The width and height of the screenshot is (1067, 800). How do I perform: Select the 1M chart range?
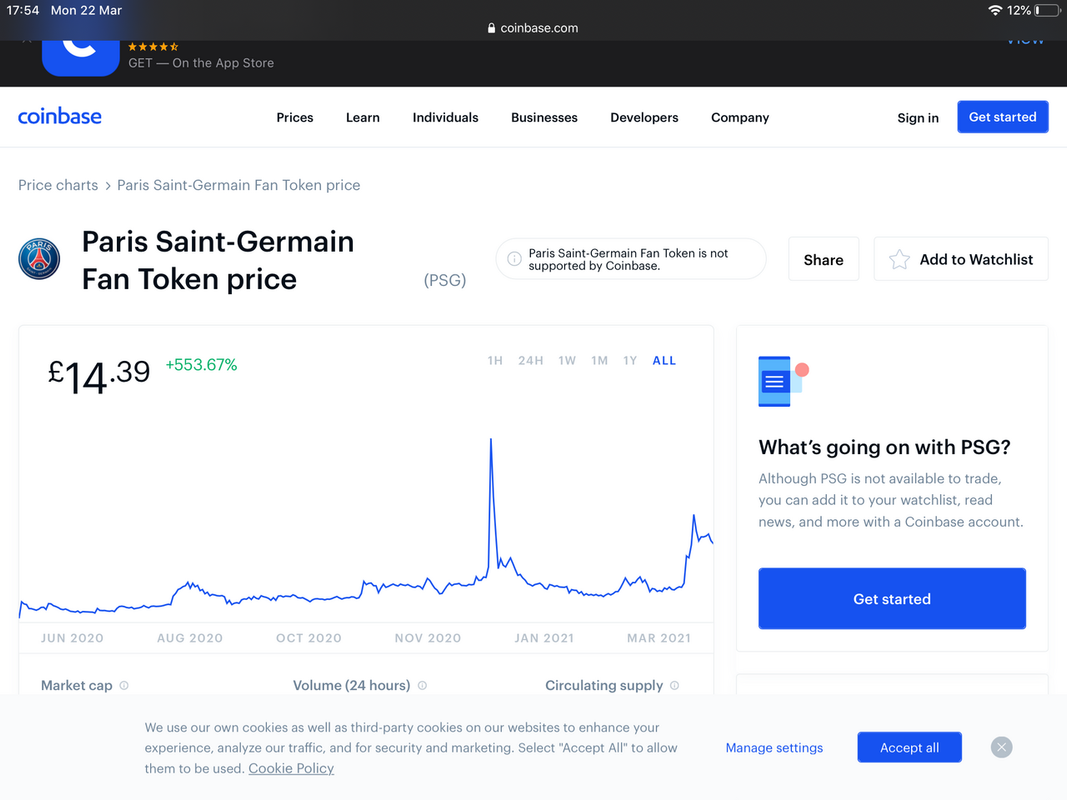click(600, 361)
